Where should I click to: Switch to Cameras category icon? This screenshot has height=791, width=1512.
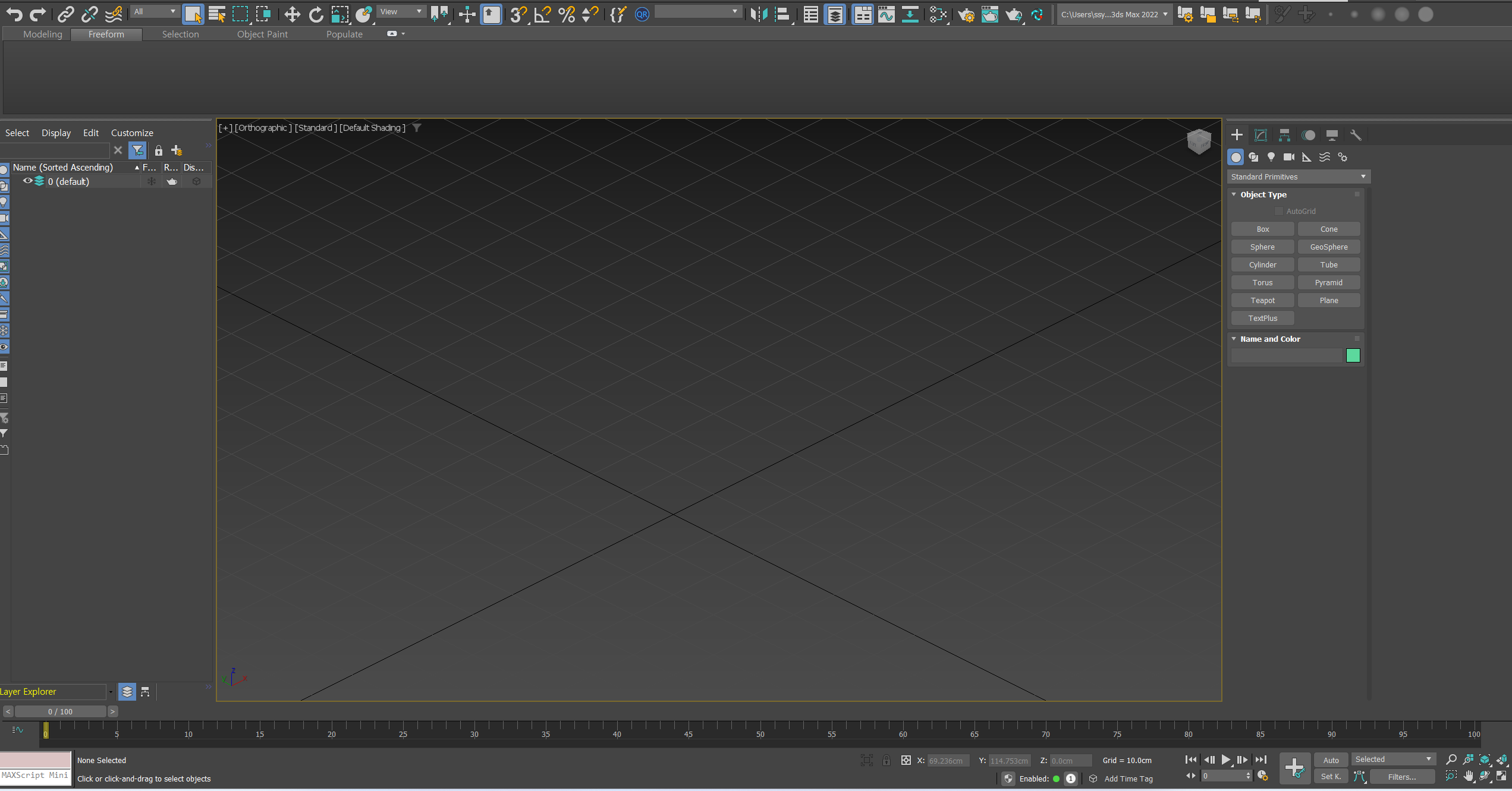click(x=1289, y=157)
